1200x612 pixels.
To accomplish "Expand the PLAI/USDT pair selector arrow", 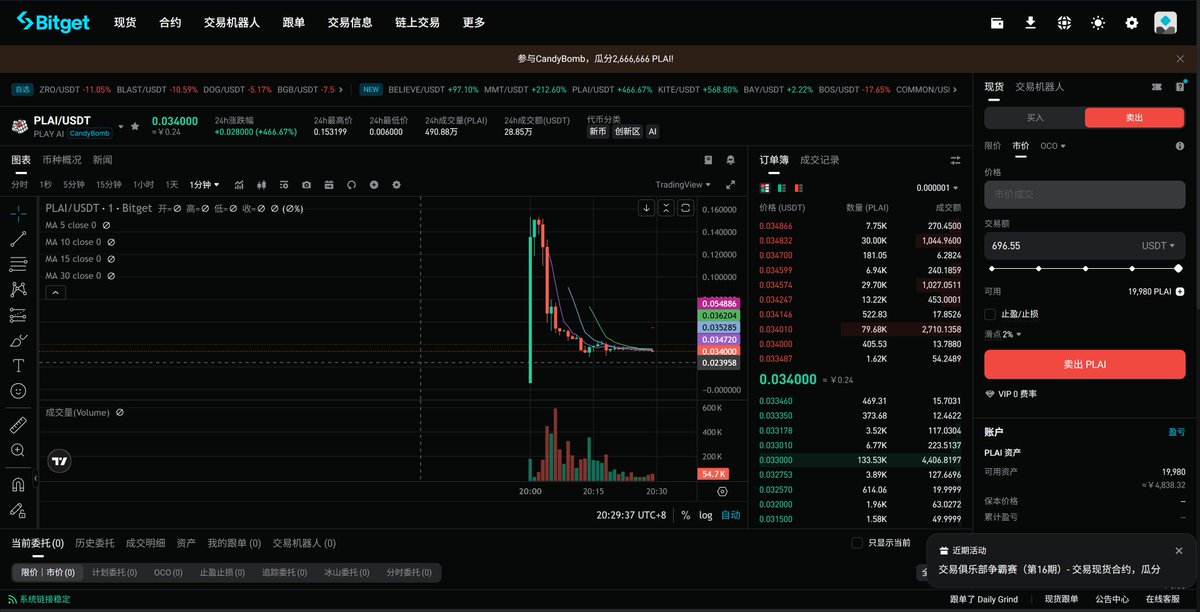I will [121, 127].
